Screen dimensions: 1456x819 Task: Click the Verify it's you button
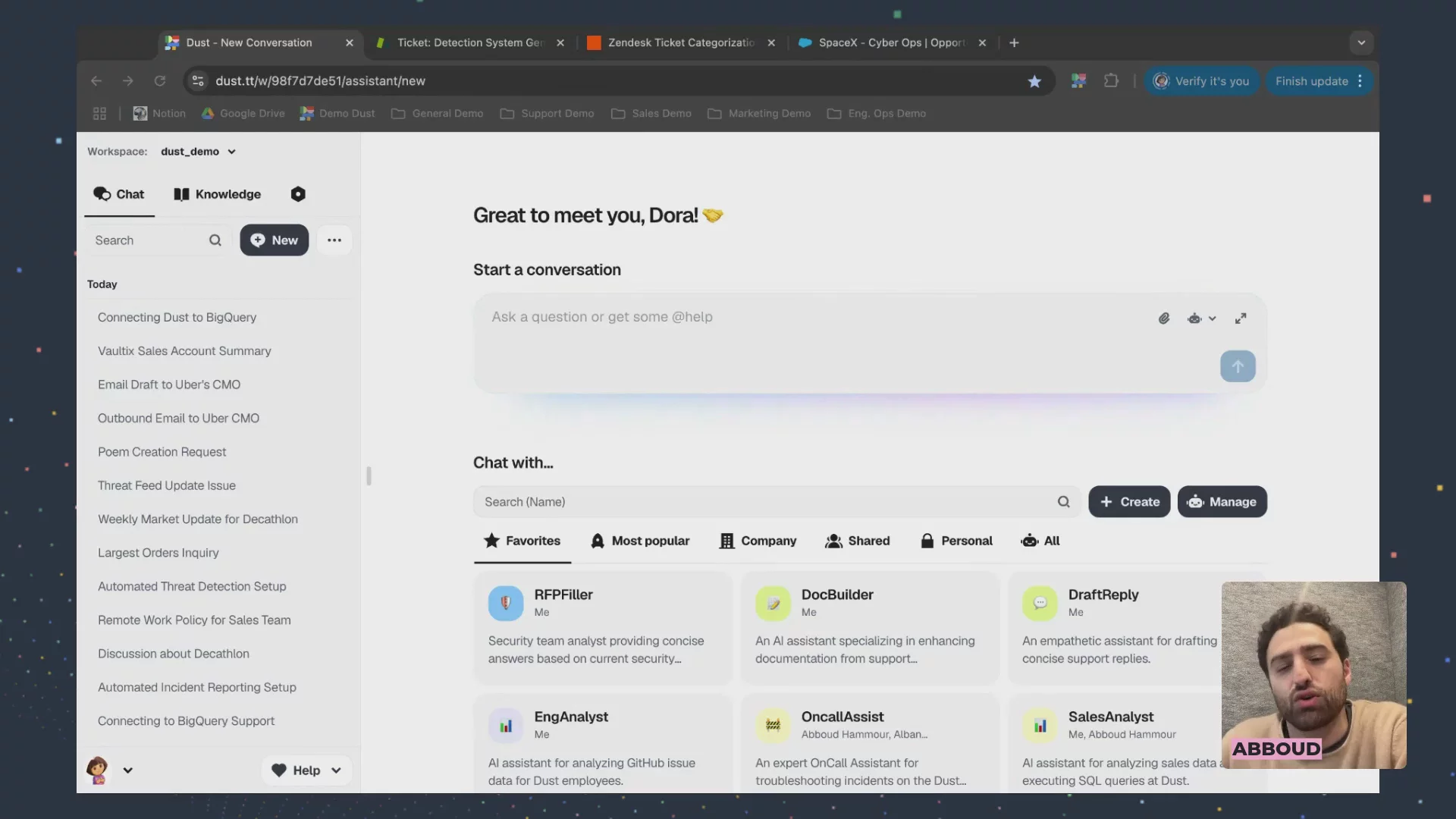[x=1202, y=81]
